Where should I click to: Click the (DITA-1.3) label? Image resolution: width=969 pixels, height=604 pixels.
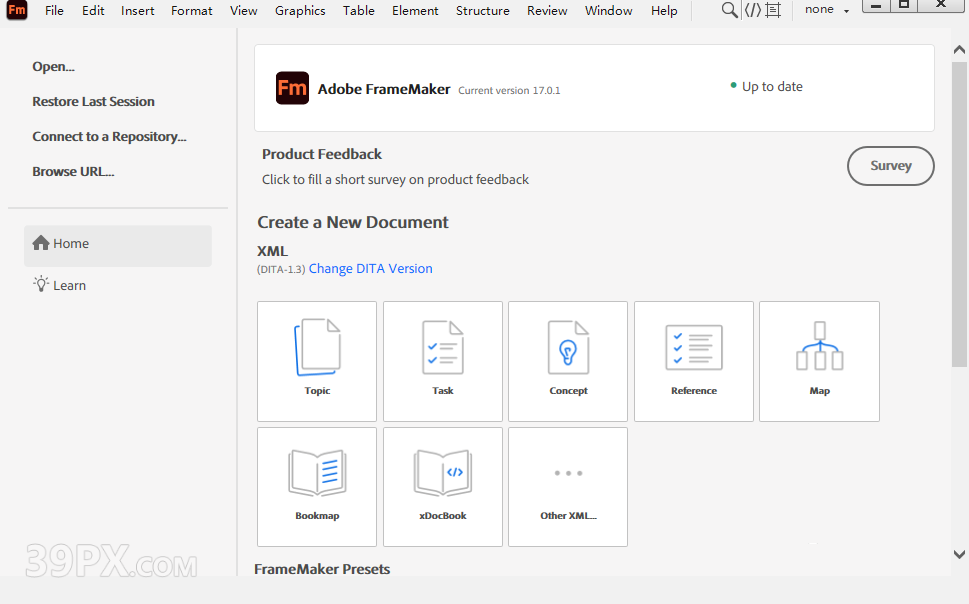click(281, 270)
